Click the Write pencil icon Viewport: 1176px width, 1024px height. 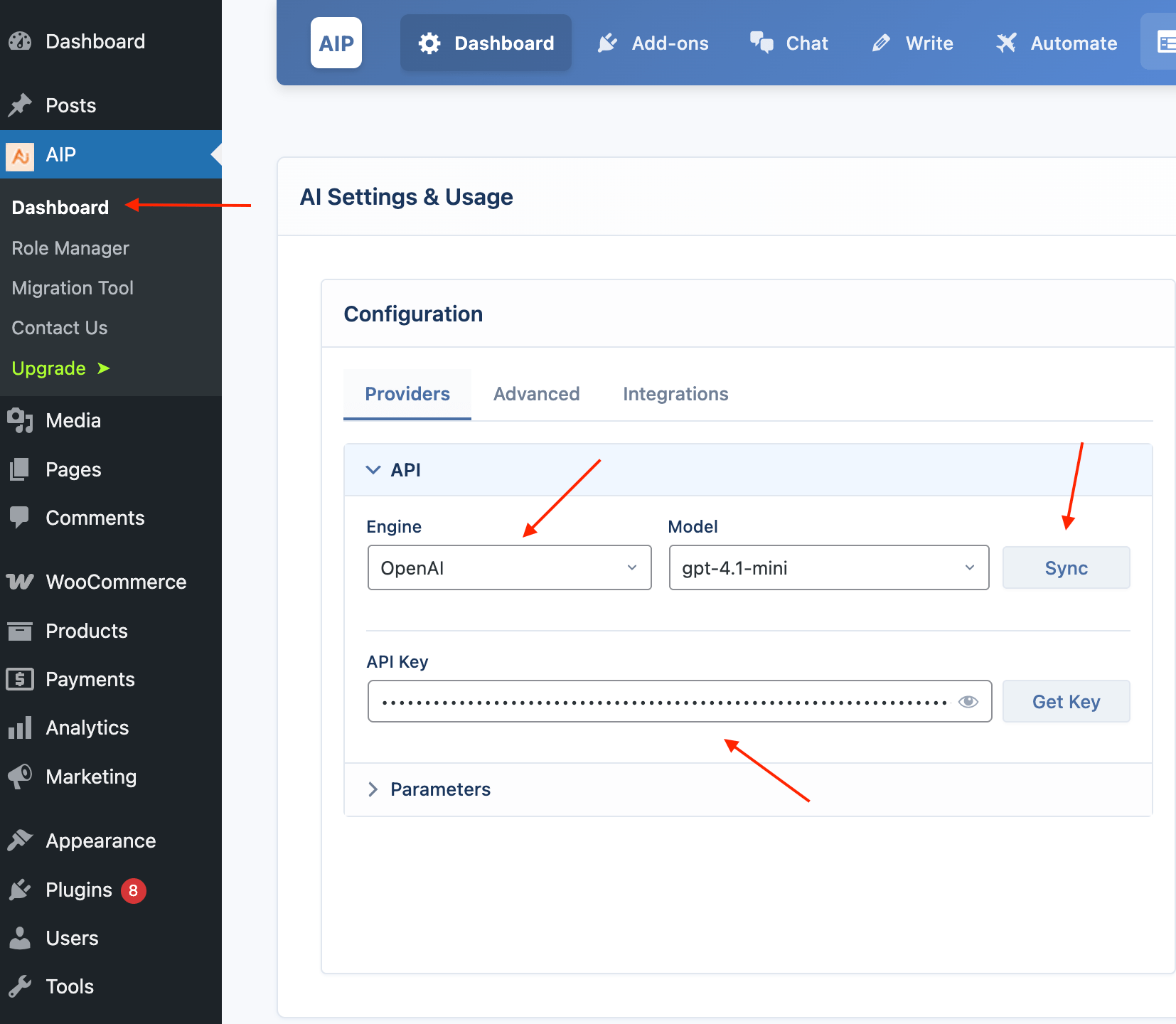click(x=881, y=43)
